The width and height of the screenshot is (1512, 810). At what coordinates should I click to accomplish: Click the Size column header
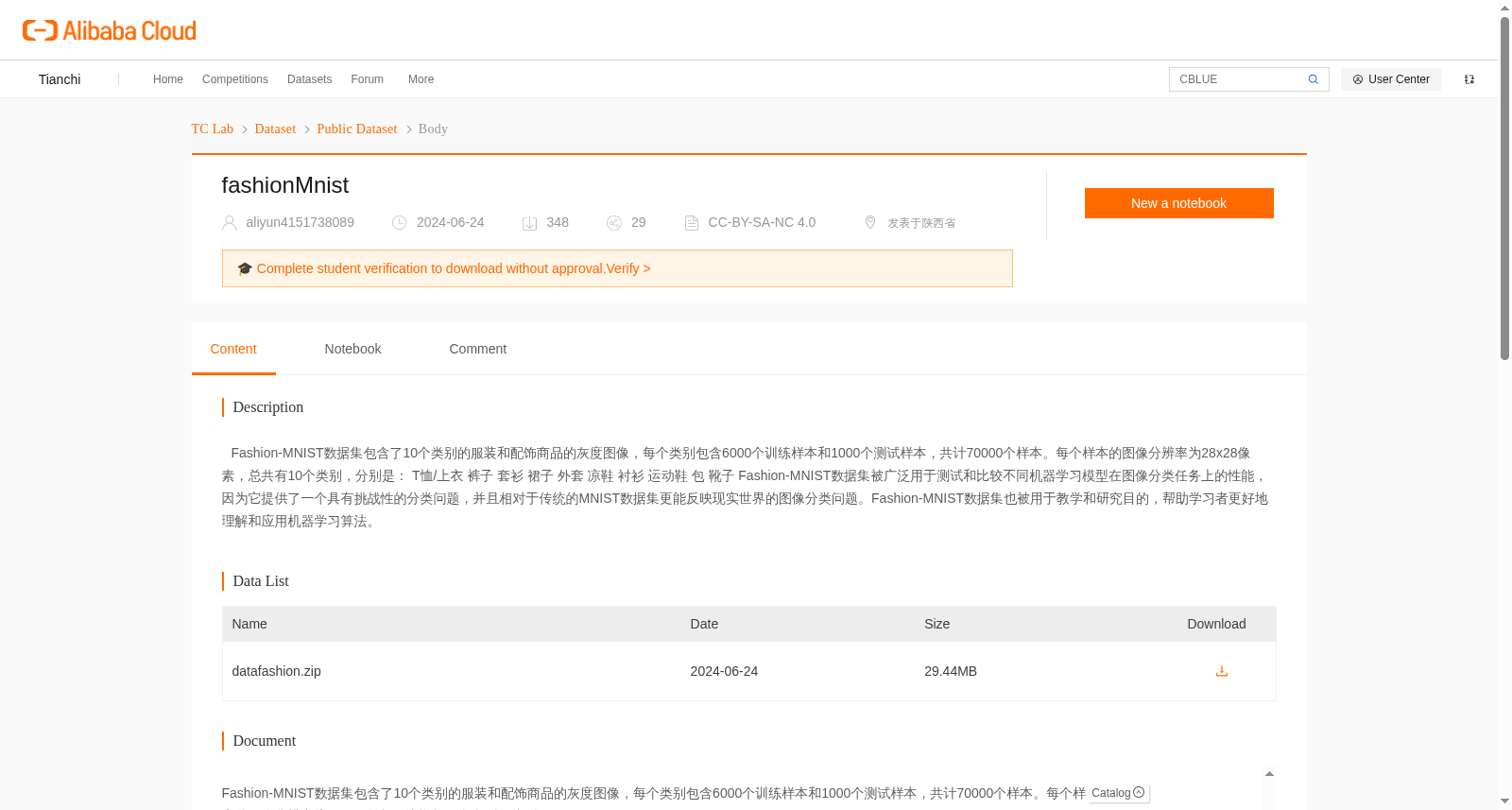point(937,624)
